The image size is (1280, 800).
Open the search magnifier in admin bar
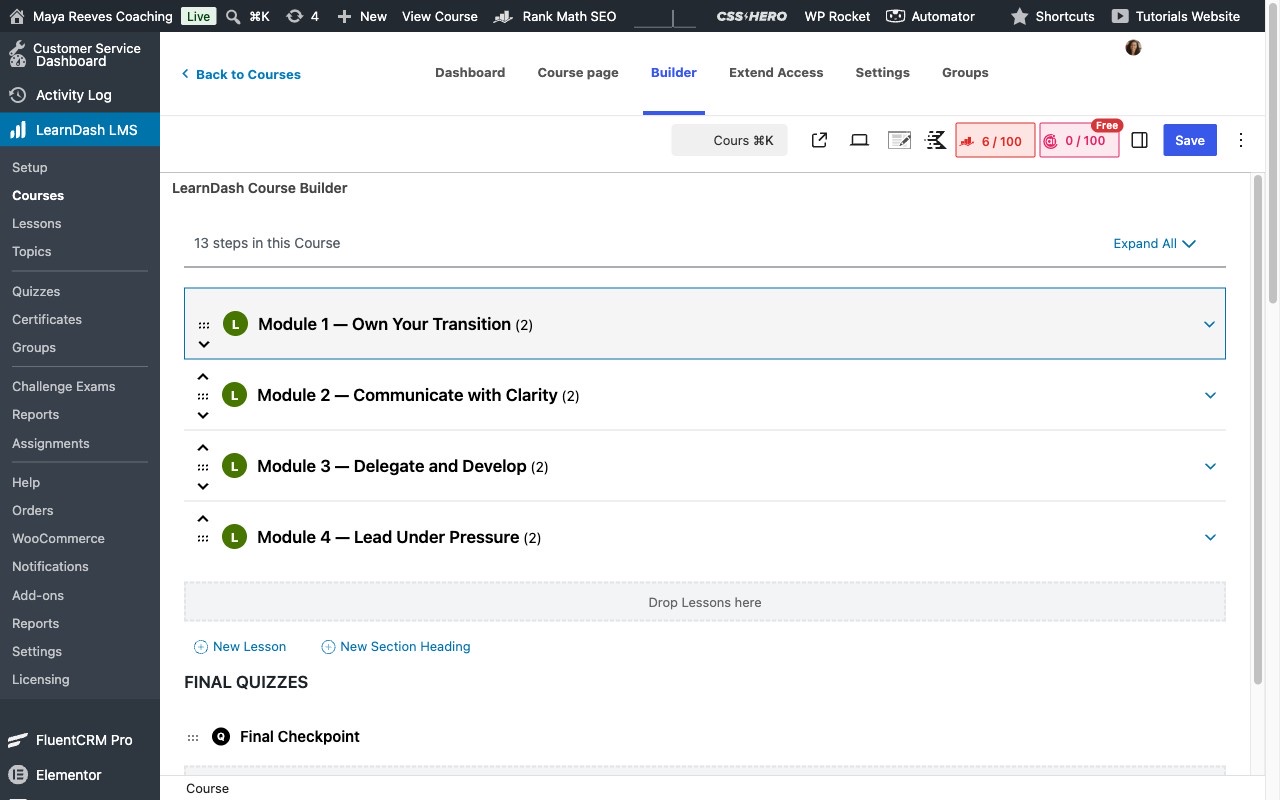pos(233,16)
